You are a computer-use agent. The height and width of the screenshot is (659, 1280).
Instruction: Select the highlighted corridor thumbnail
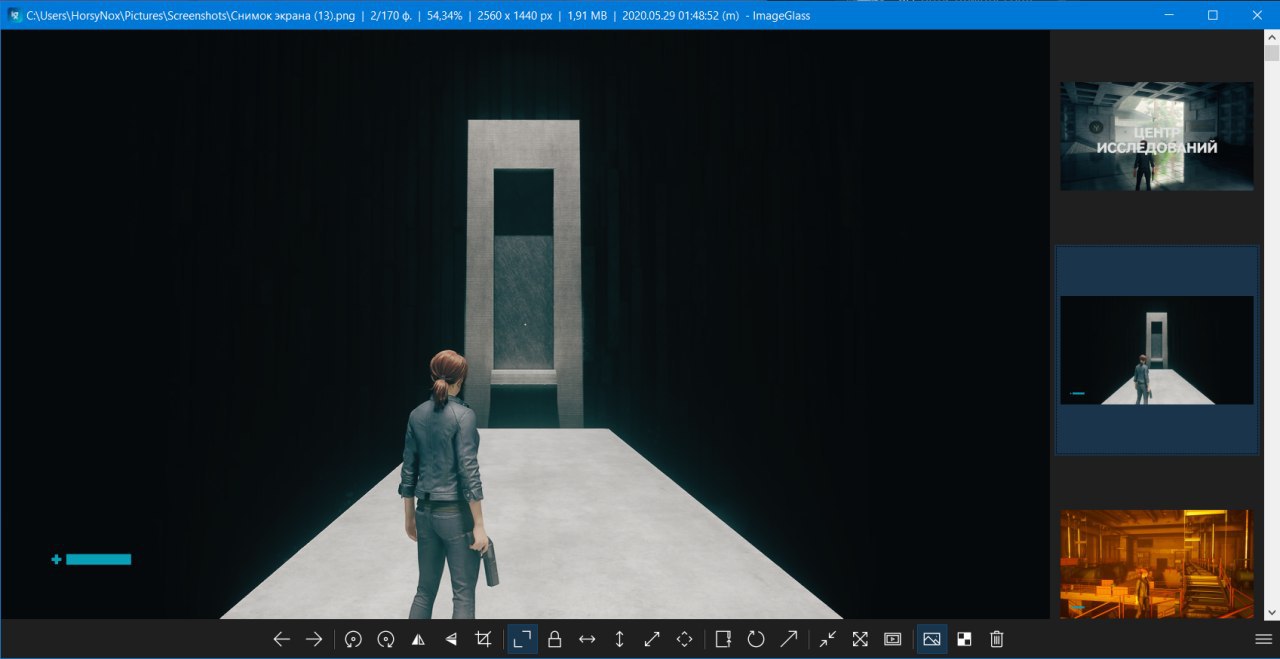click(1157, 350)
